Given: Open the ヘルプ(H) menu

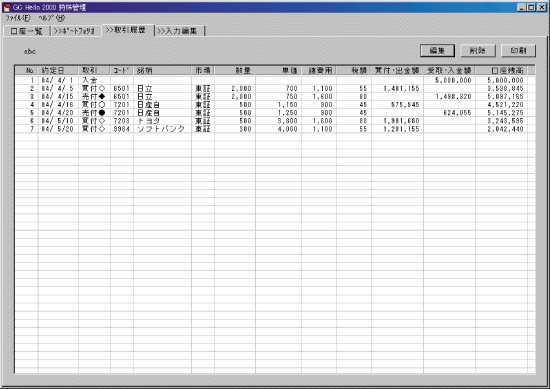Looking at the screenshot, I should (x=52, y=18).
